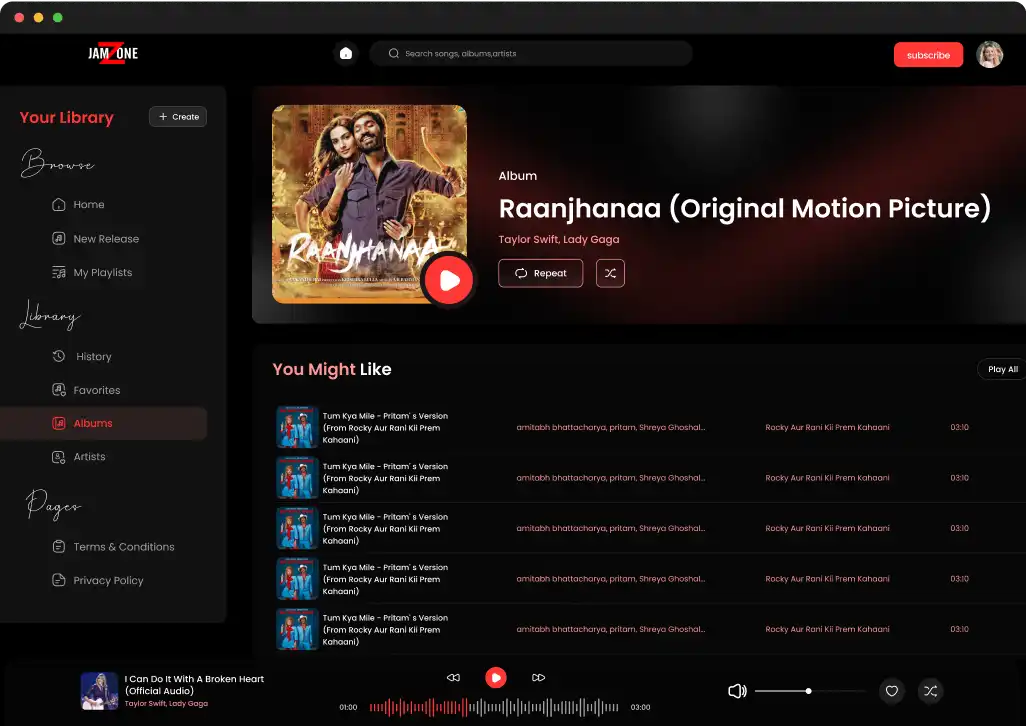
Task: Click I Can Do It With A Broken Heart title
Action: [x=194, y=685]
